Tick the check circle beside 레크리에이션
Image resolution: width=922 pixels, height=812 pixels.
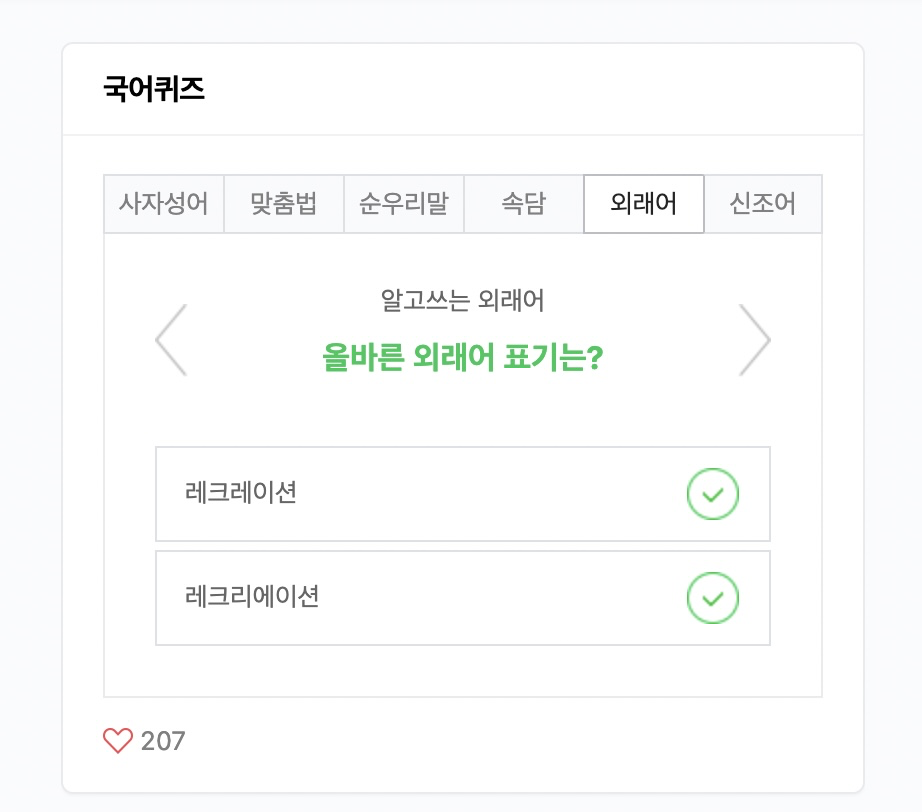coord(713,598)
